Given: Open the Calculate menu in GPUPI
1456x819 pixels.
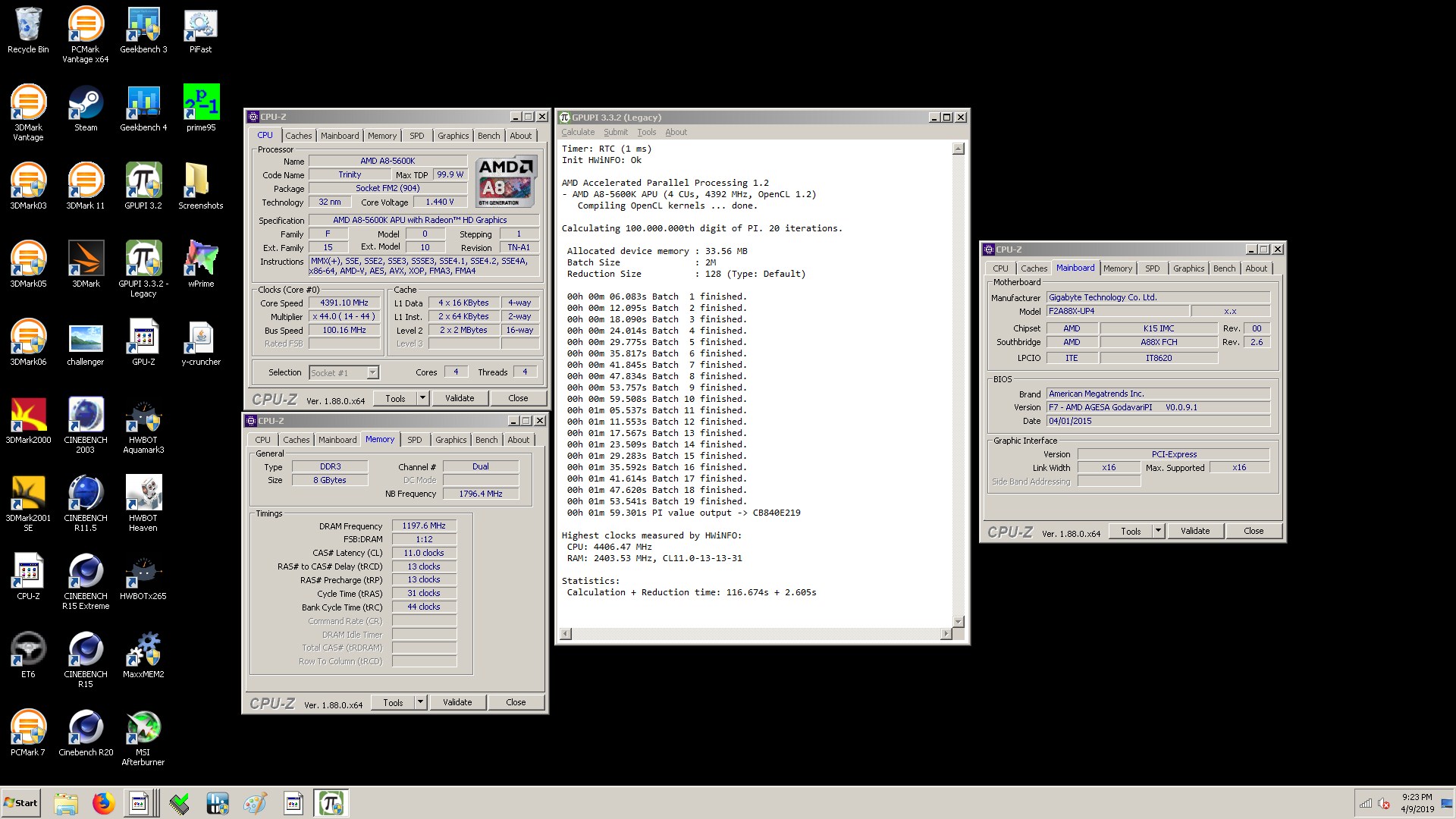Looking at the screenshot, I should click(x=578, y=132).
